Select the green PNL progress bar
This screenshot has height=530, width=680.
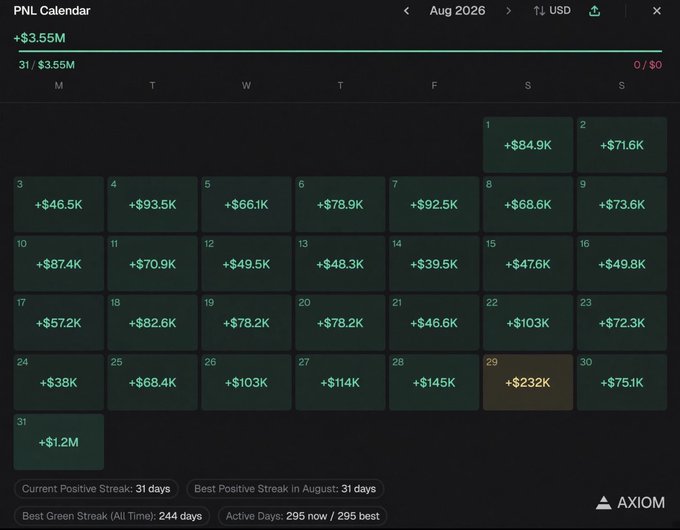340,51
